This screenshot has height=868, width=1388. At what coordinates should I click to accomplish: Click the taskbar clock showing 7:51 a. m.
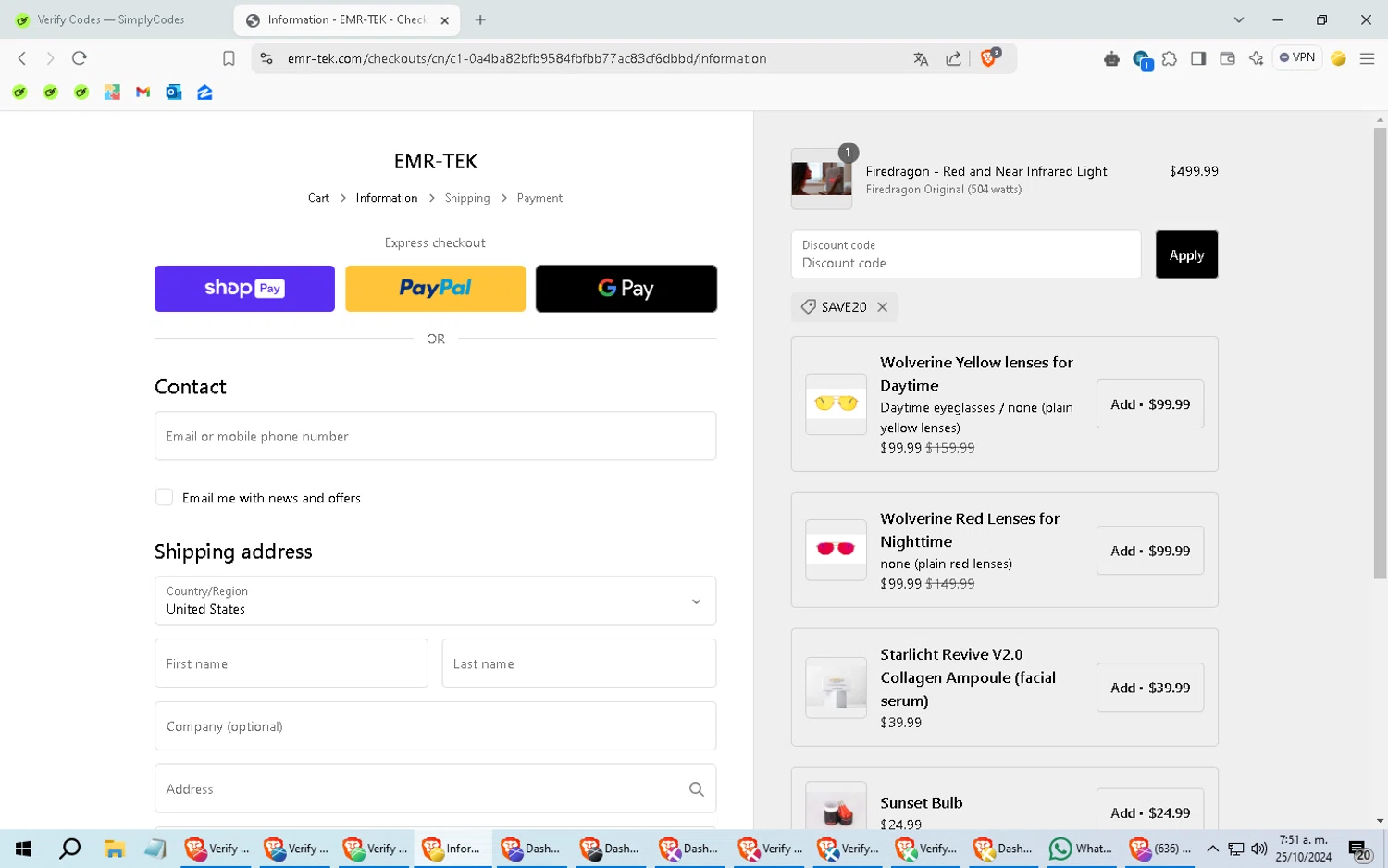pos(1303,849)
